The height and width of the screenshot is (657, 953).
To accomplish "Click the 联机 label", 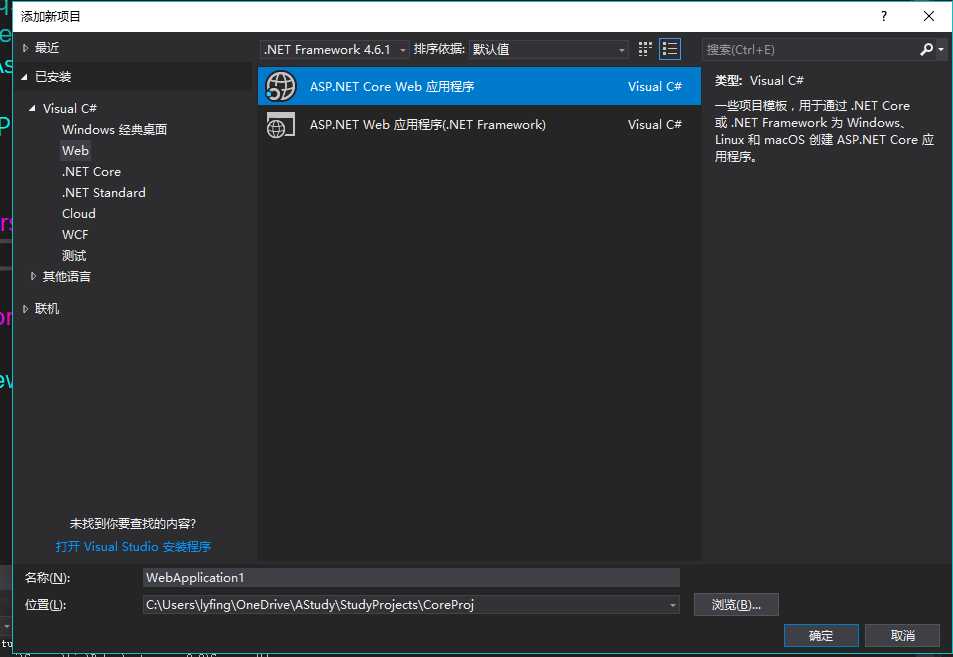I will pos(47,309).
